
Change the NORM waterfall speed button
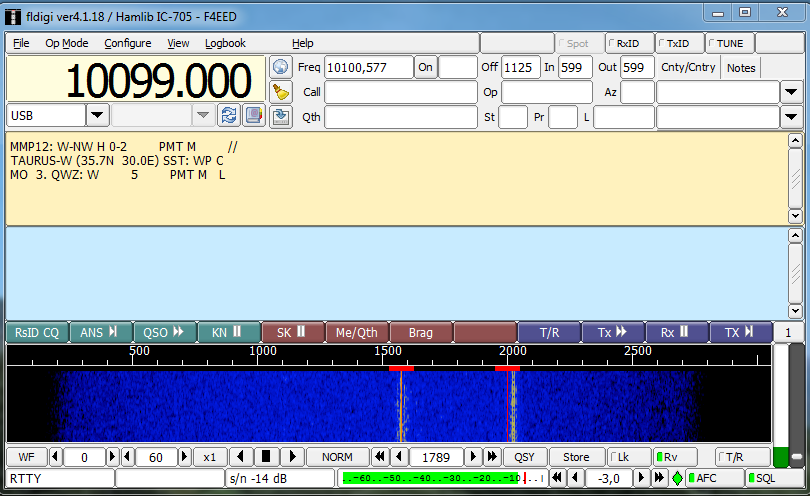(x=337, y=457)
